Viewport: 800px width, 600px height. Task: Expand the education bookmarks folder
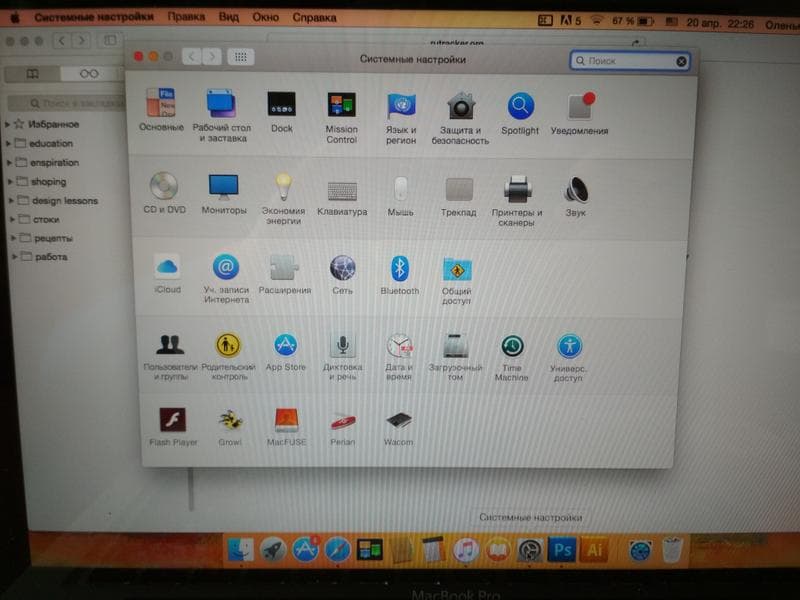[x=8, y=143]
